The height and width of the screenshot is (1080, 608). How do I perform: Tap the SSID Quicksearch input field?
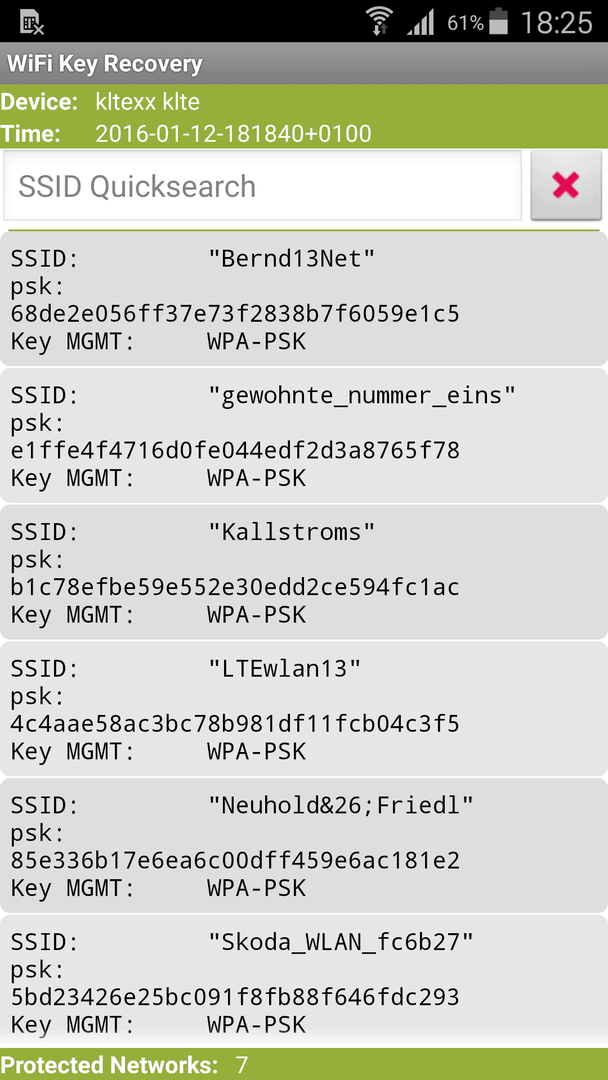point(262,186)
